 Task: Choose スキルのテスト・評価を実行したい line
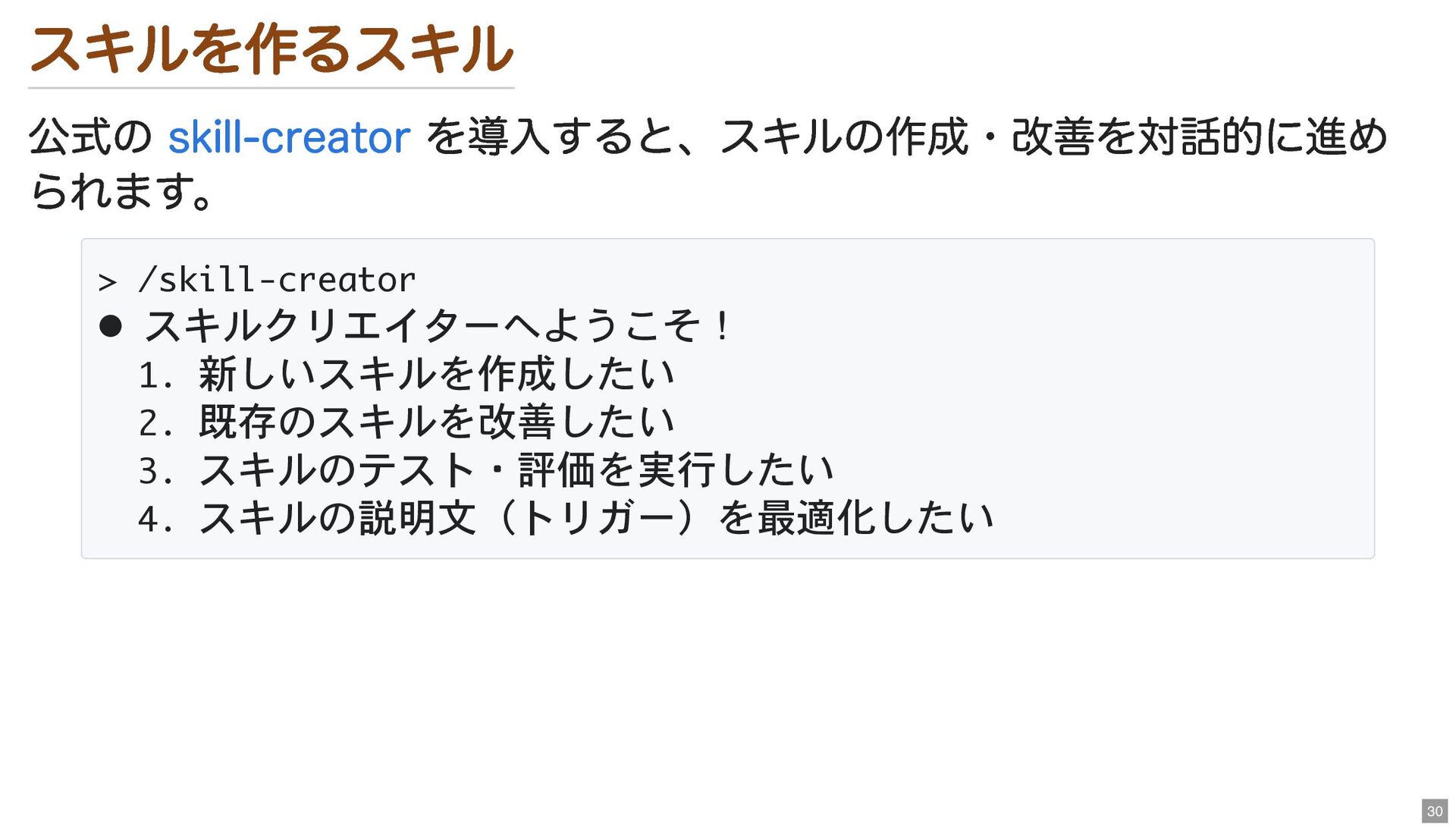point(516,470)
